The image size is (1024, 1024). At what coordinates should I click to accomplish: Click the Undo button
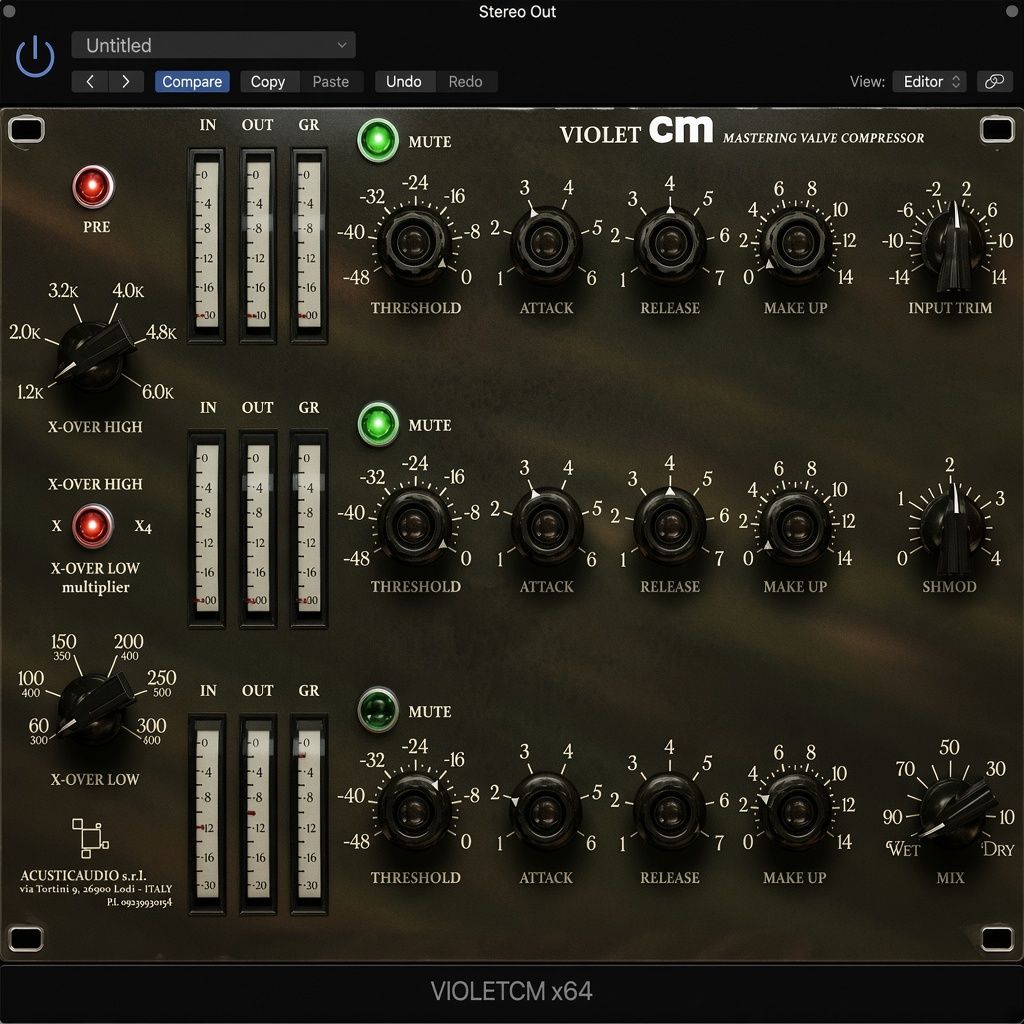point(404,82)
